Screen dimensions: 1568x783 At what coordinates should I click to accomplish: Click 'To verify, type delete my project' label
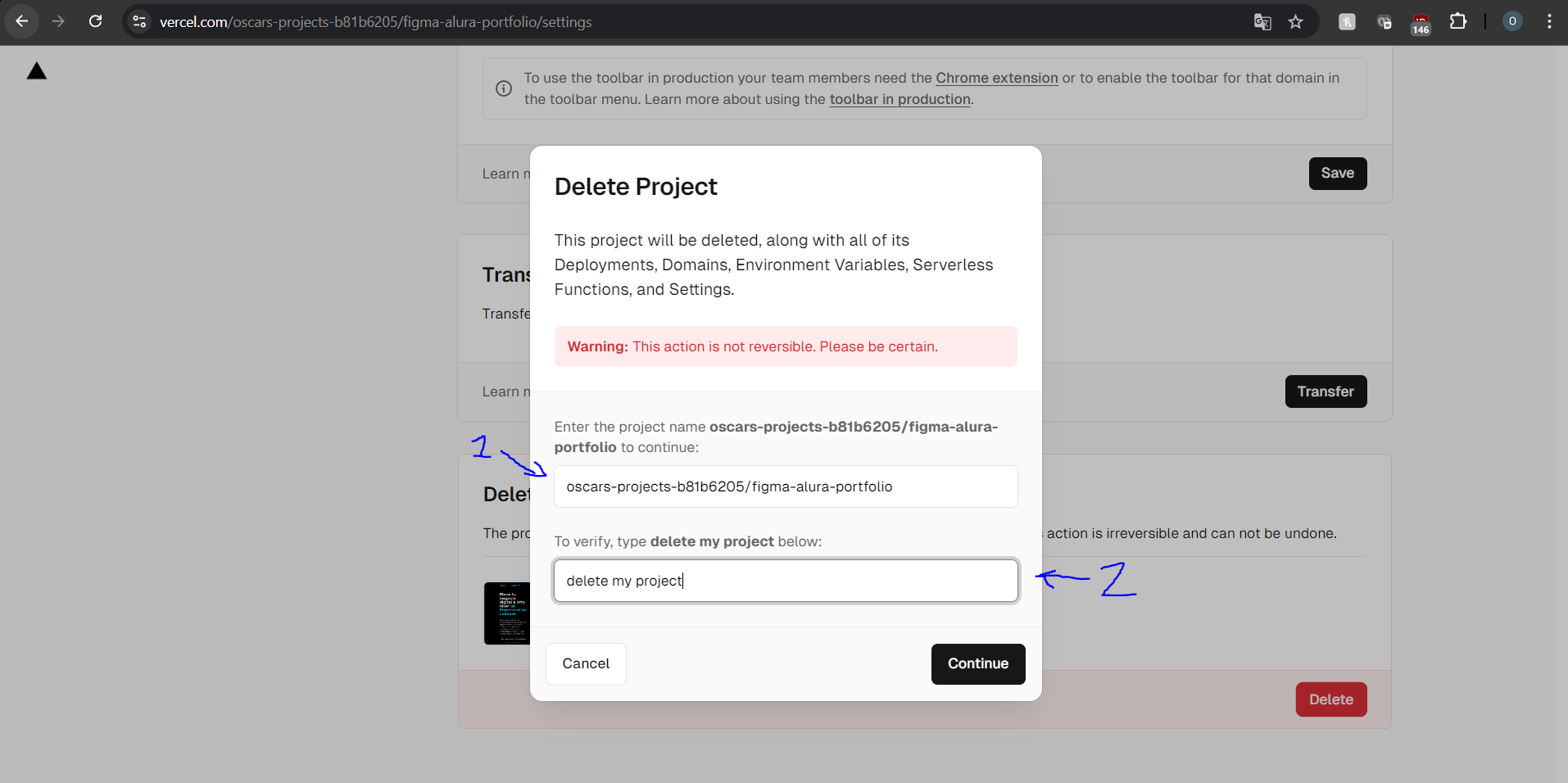click(688, 541)
